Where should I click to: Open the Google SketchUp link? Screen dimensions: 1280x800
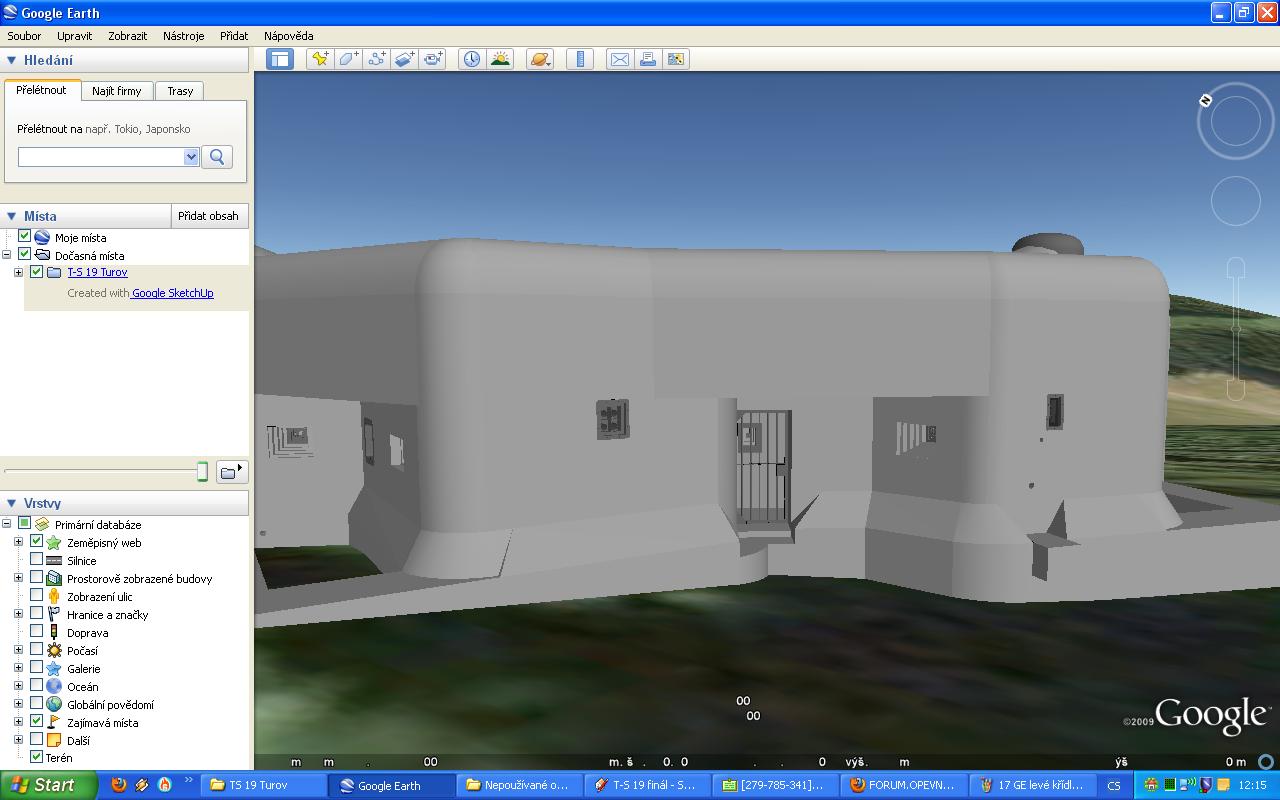[x=173, y=293]
